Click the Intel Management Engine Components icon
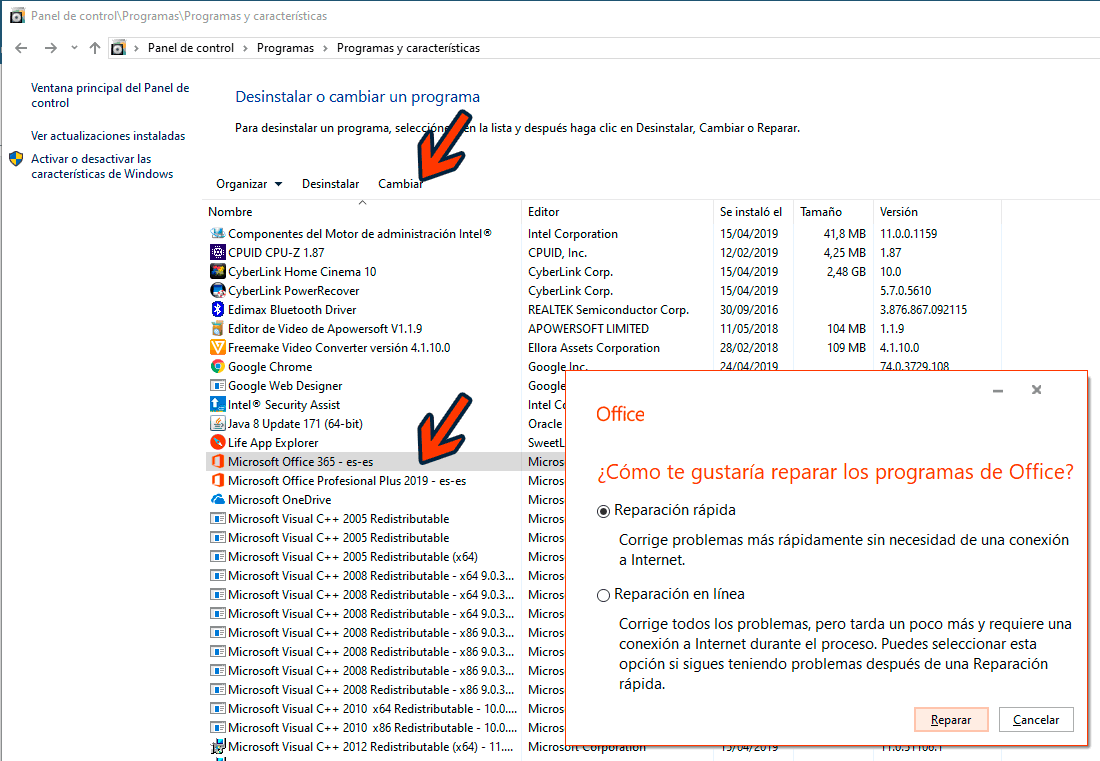Screen dimensions: 1100x761 tap(217, 234)
